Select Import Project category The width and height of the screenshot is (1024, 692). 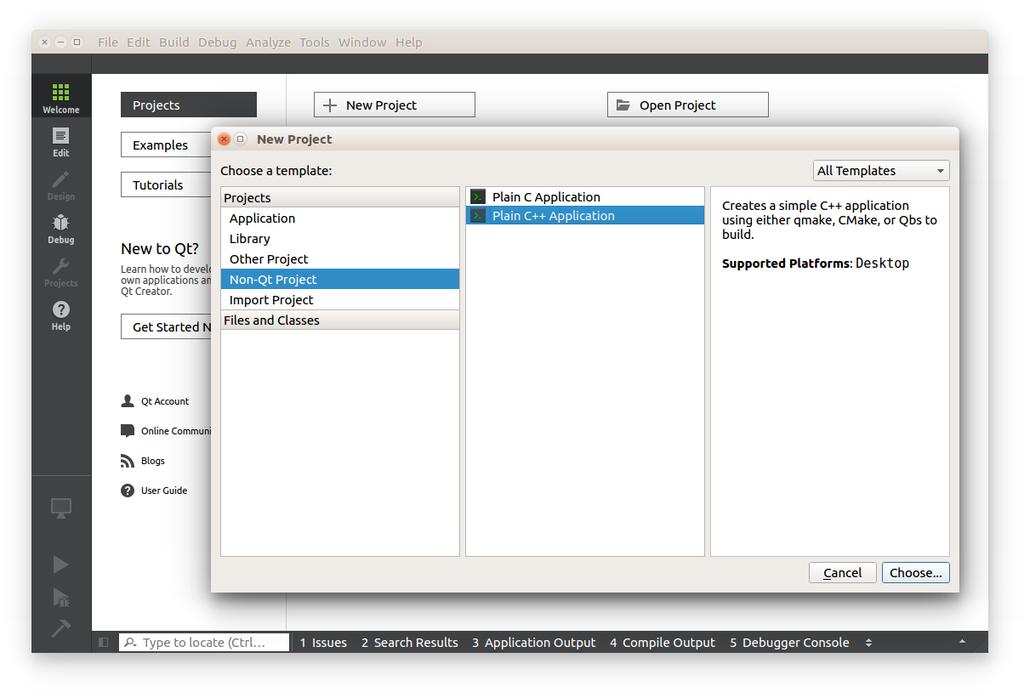click(340, 300)
